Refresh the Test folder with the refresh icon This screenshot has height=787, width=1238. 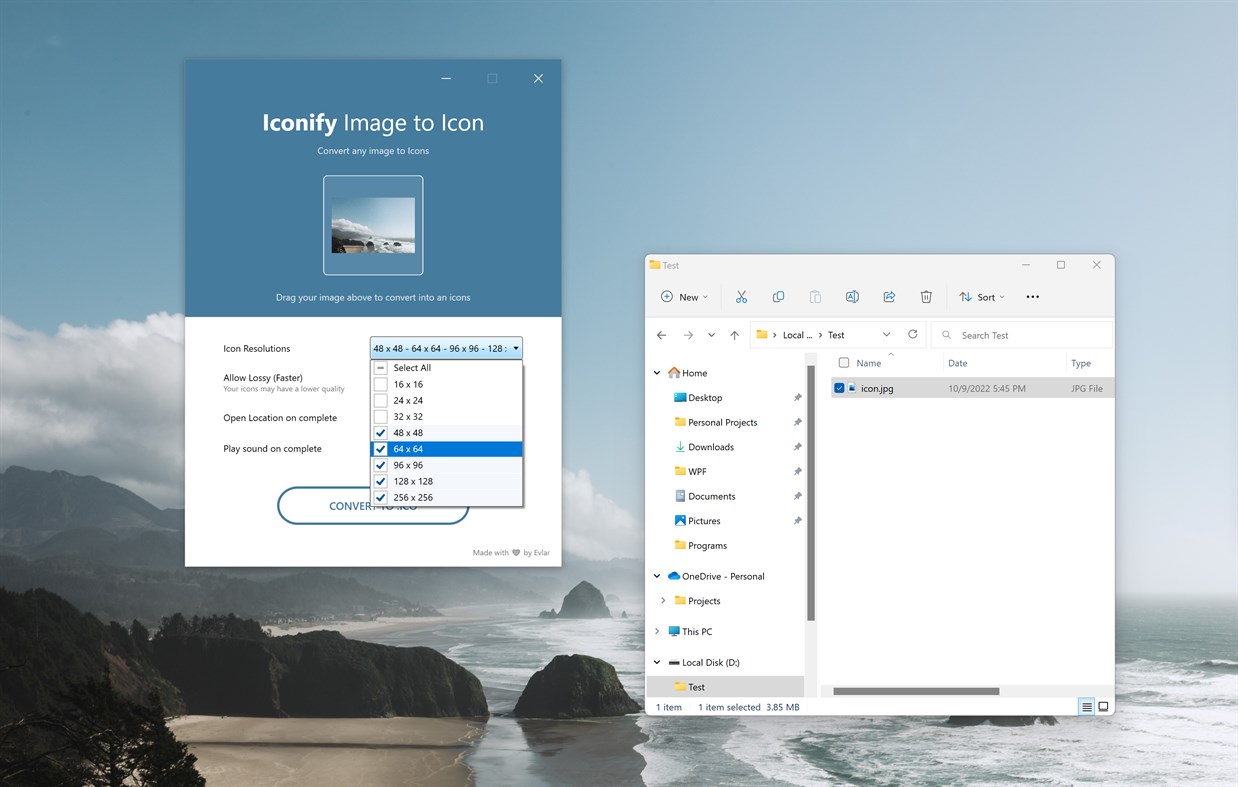[x=912, y=334]
